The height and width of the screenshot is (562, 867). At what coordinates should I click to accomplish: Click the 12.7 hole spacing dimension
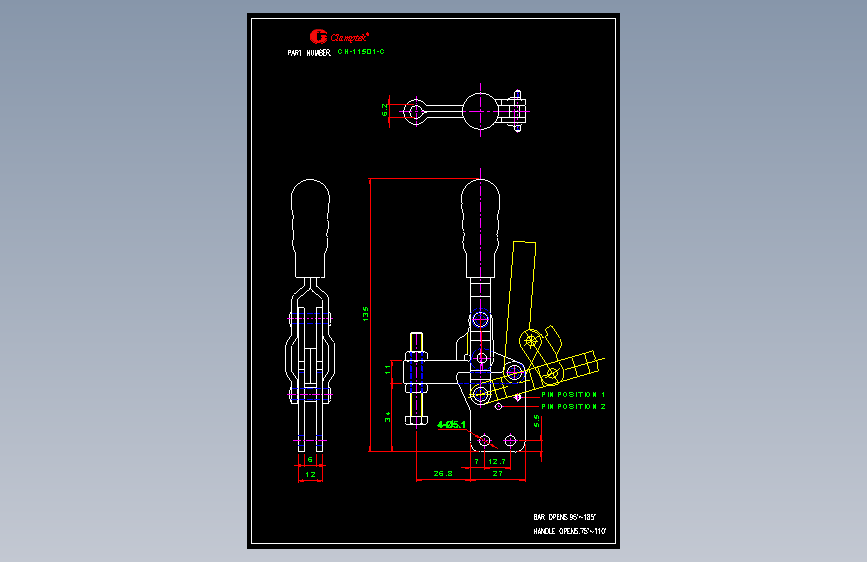click(497, 461)
